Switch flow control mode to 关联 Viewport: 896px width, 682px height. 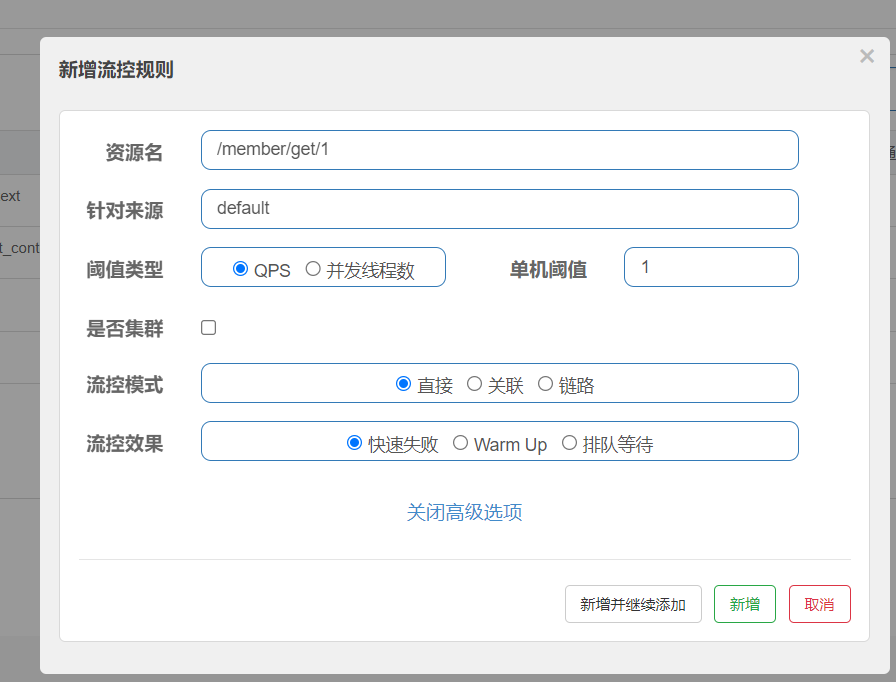point(475,384)
